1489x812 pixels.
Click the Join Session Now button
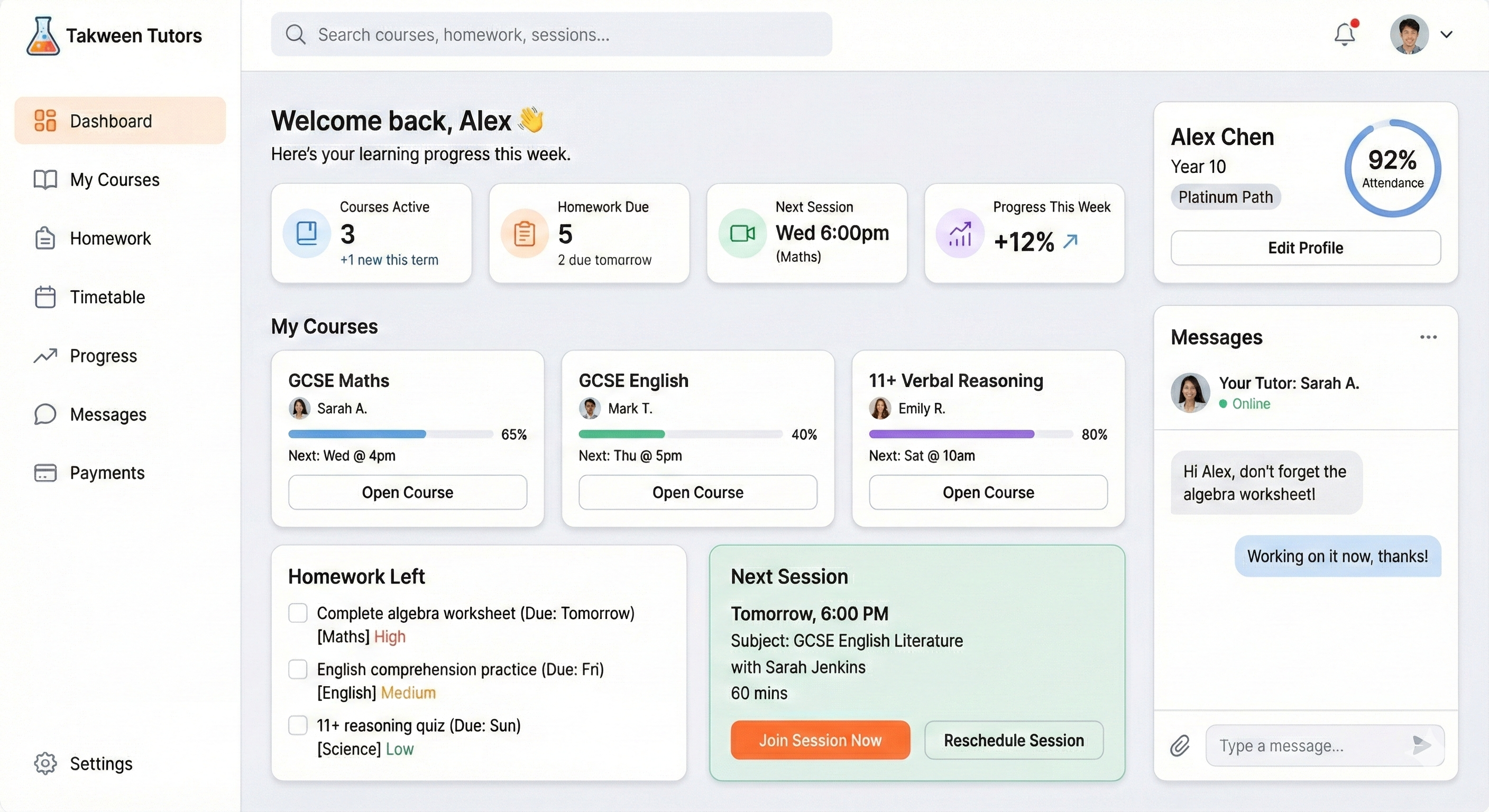(820, 740)
